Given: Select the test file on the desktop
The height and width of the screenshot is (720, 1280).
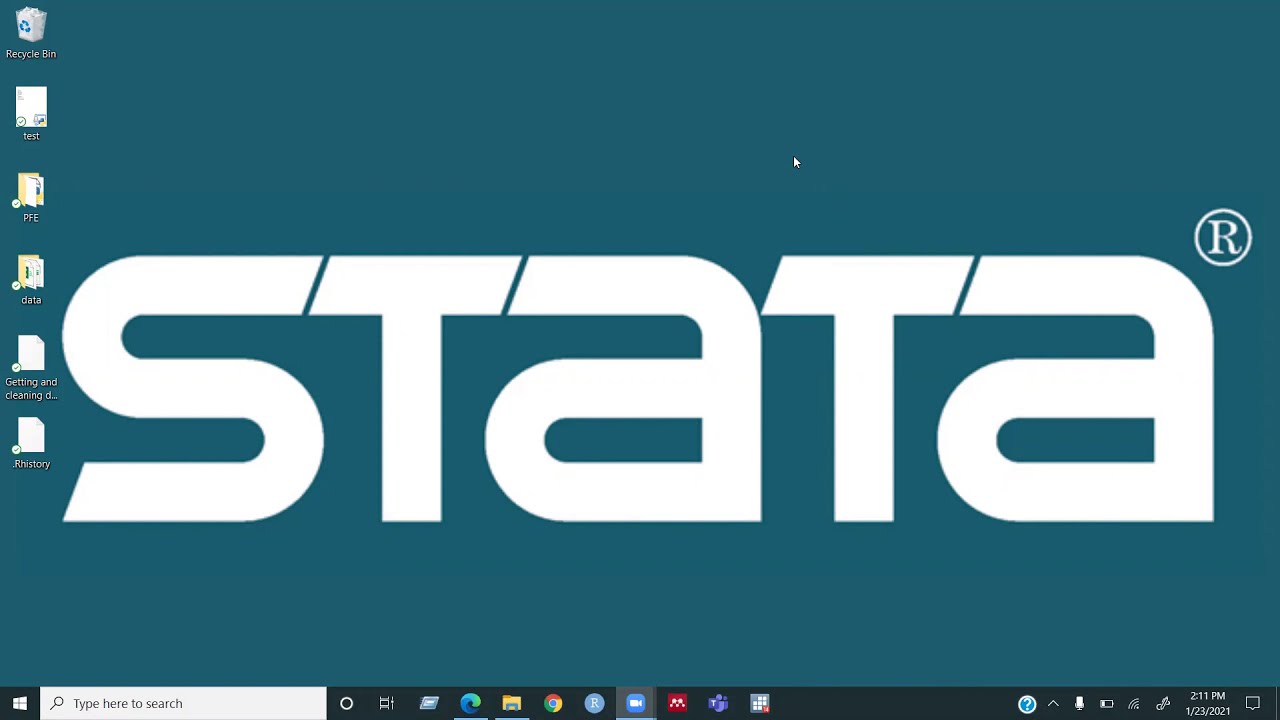Looking at the screenshot, I should tap(31, 114).
